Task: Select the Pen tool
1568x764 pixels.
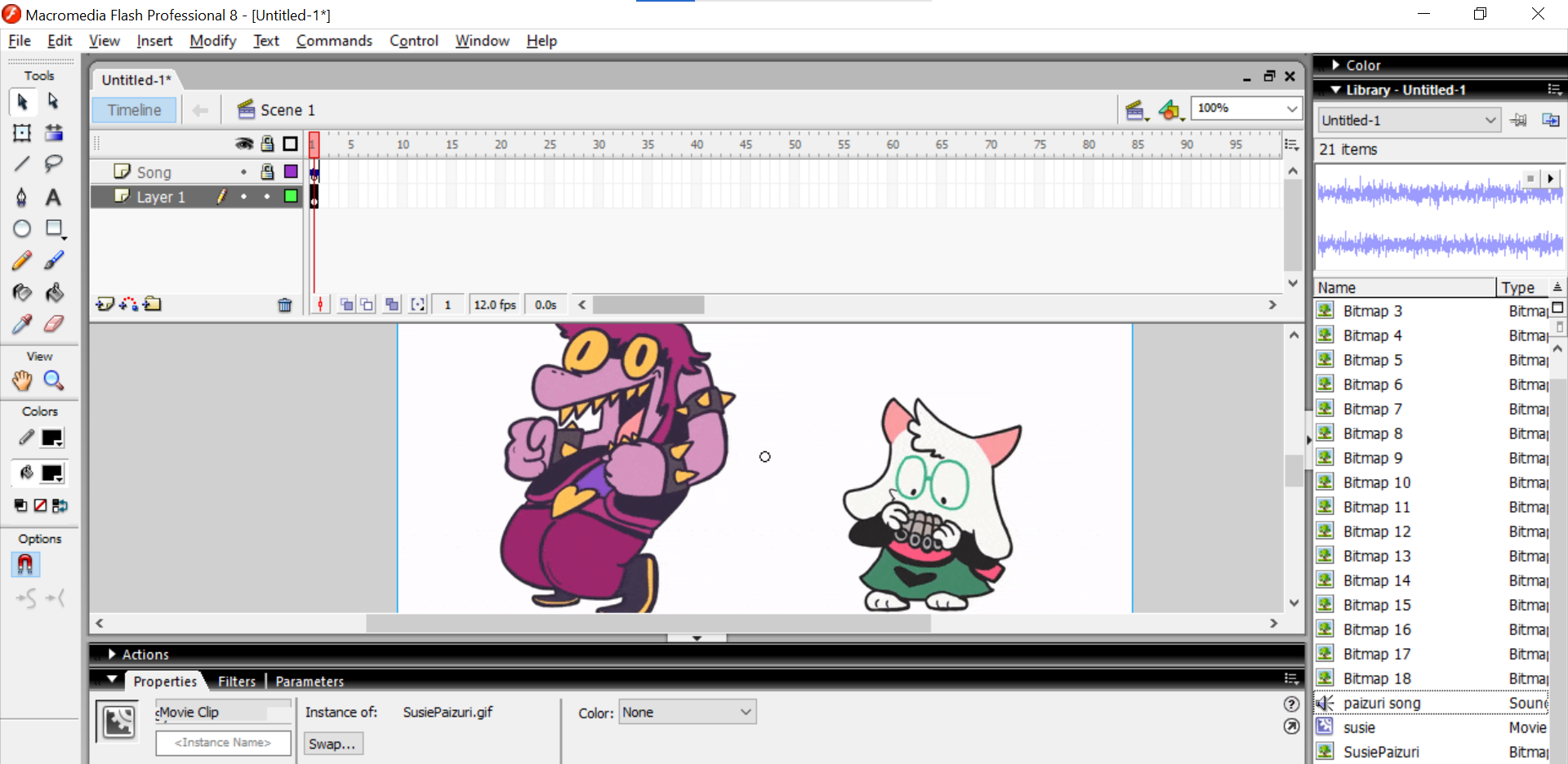Action: pyautogui.click(x=22, y=197)
